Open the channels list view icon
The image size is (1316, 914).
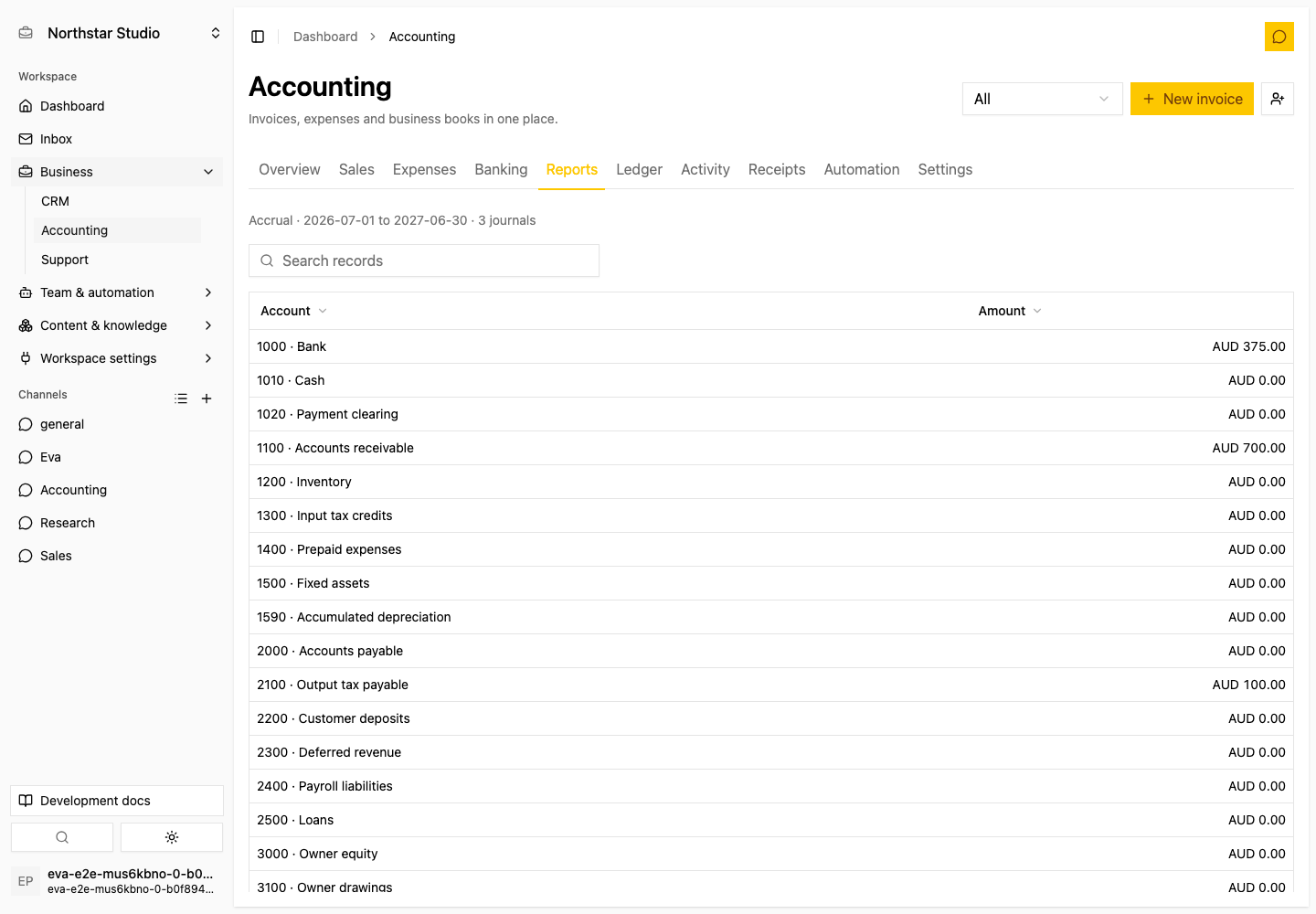[181, 399]
